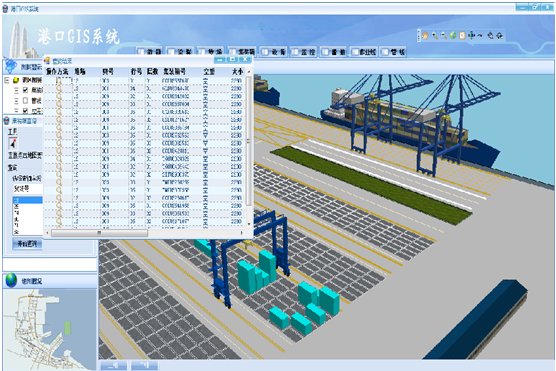556x371 pixels.
Task: Collapse the root node of the layer tree
Action: pos(7,80)
